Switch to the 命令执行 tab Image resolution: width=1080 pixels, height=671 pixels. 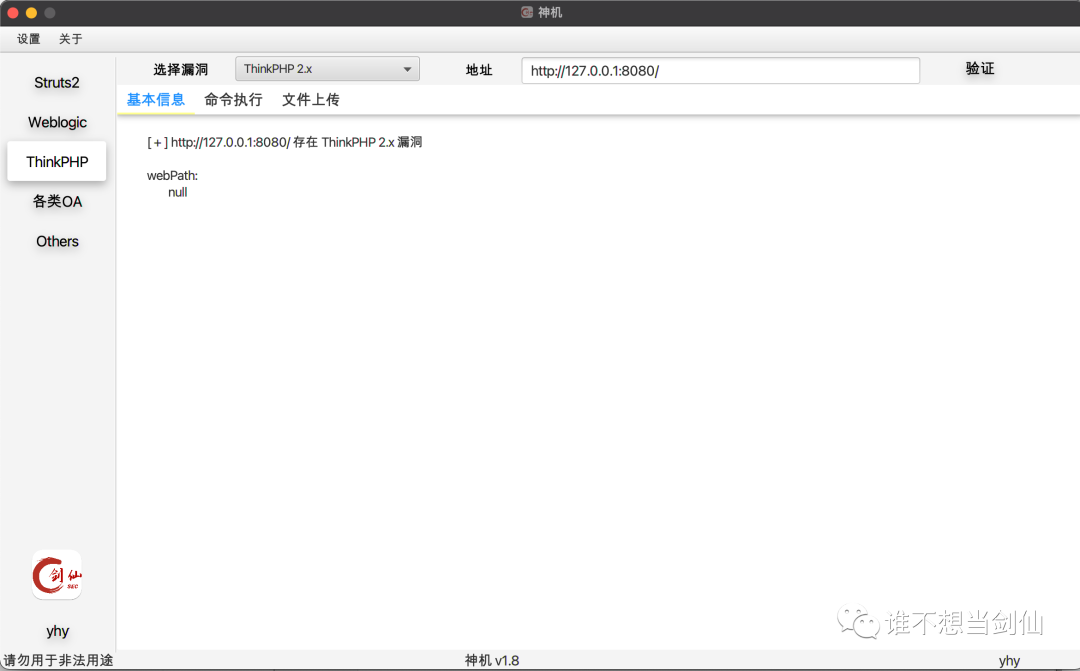tap(233, 100)
